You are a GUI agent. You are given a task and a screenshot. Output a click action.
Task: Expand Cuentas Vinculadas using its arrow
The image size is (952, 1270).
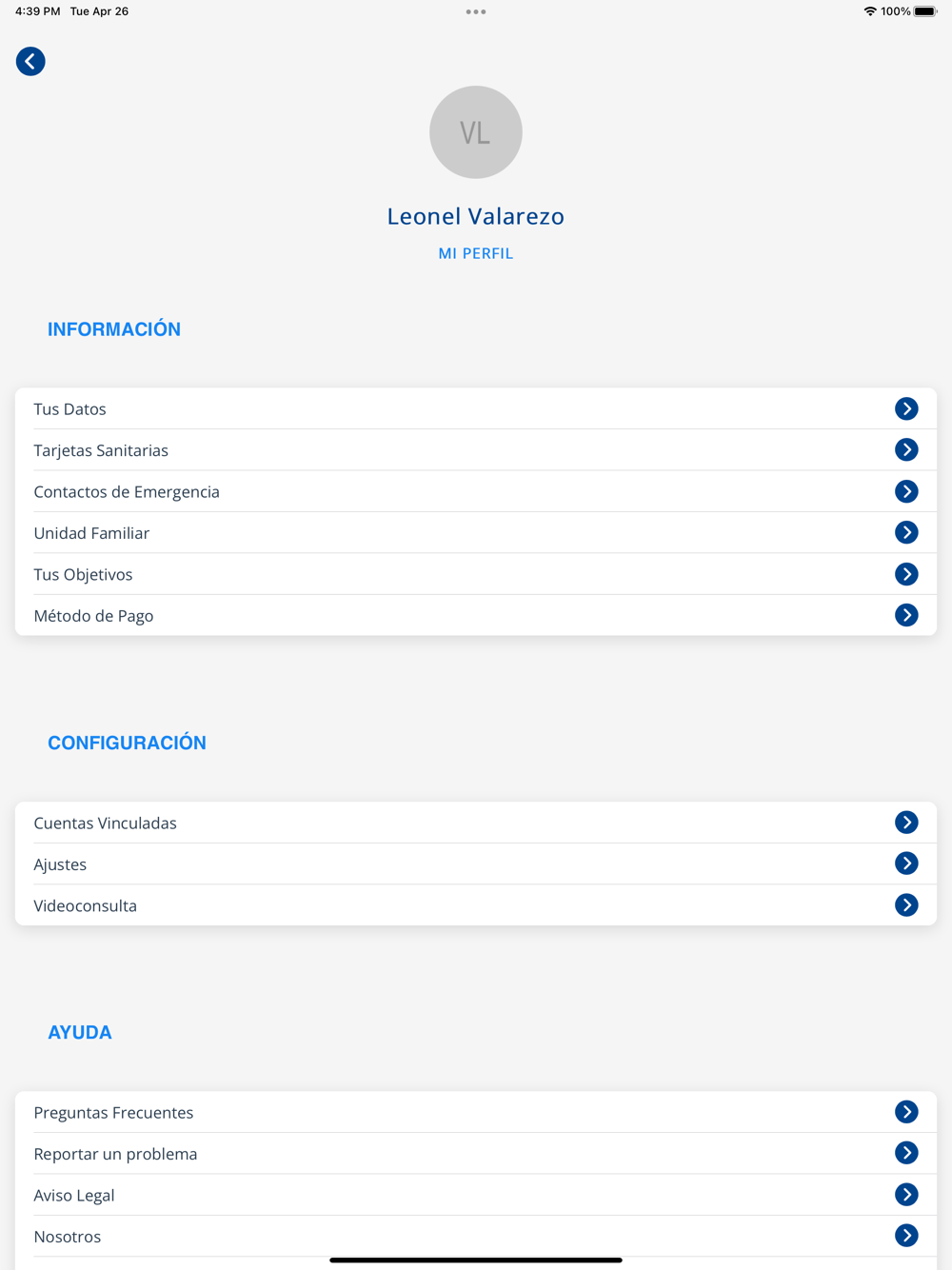point(906,823)
